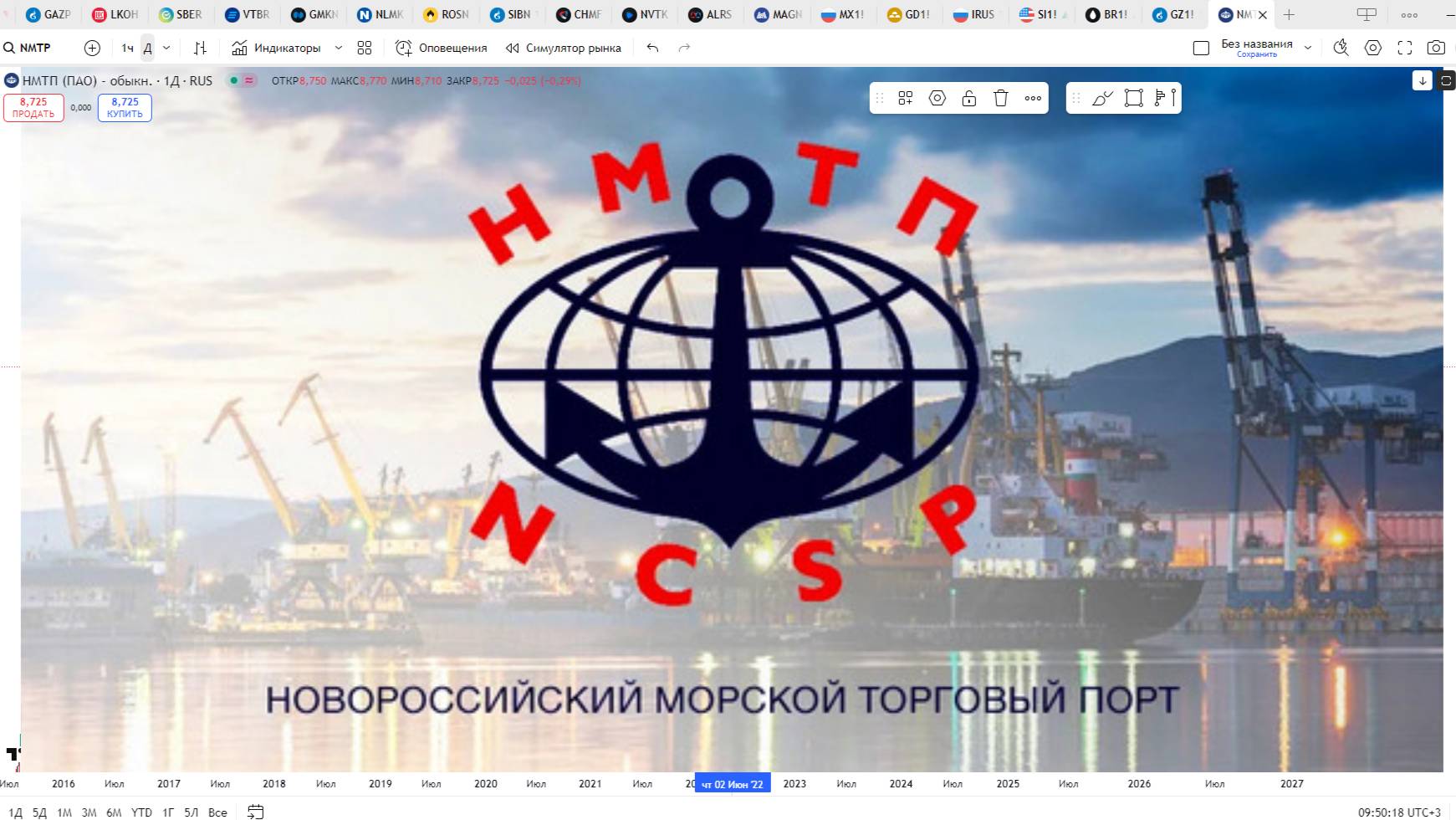The height and width of the screenshot is (820, 1456).
Task: Open more options dots in floating toolbar
Action: (1034, 99)
